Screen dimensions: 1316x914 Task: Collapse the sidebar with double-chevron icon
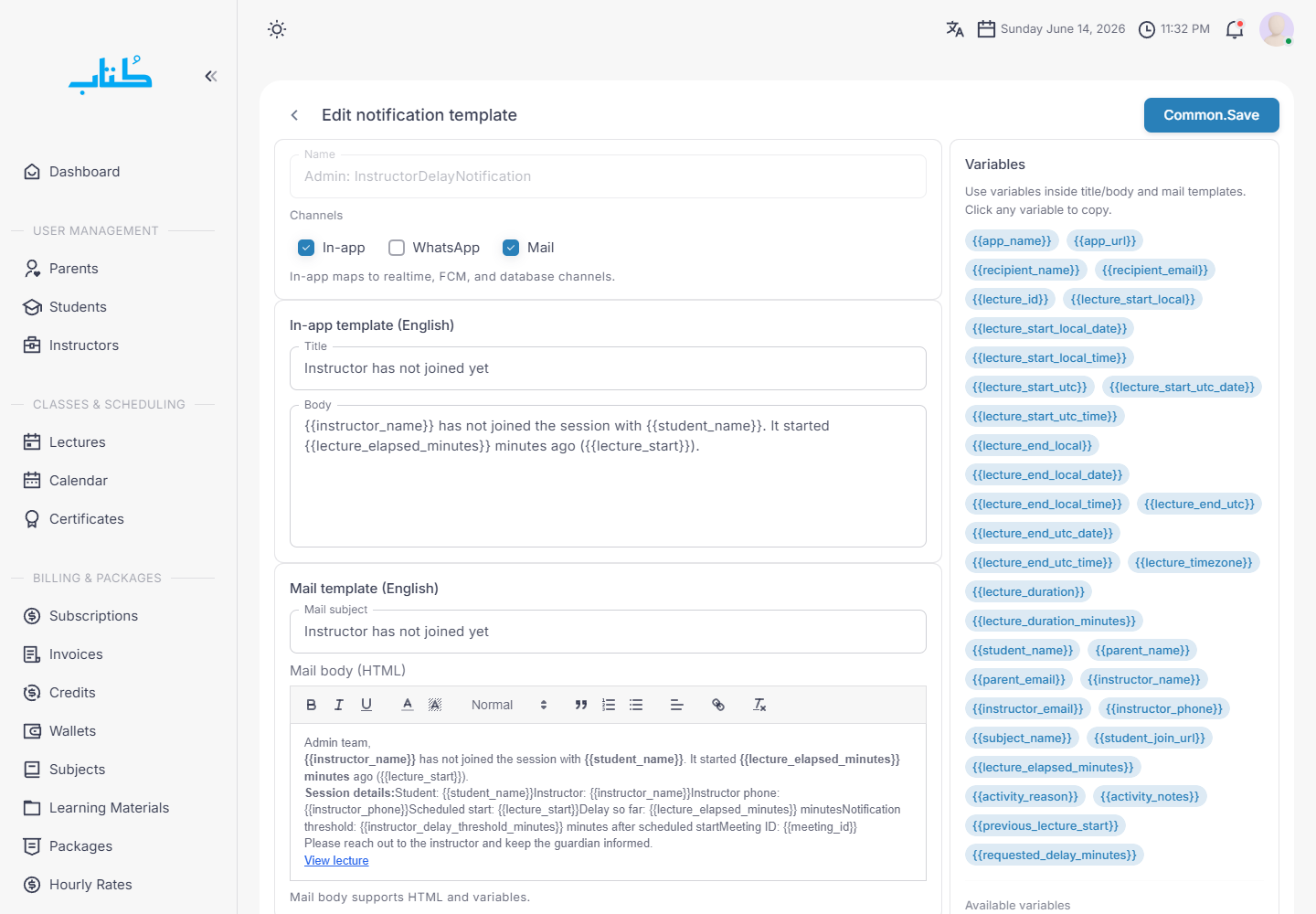pos(211,76)
